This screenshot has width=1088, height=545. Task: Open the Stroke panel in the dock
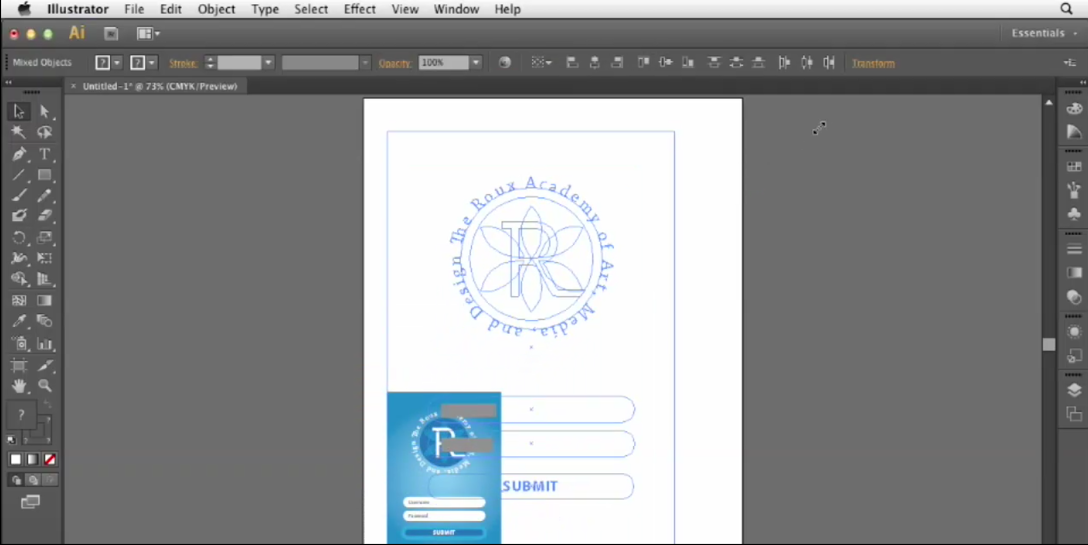[1073, 249]
